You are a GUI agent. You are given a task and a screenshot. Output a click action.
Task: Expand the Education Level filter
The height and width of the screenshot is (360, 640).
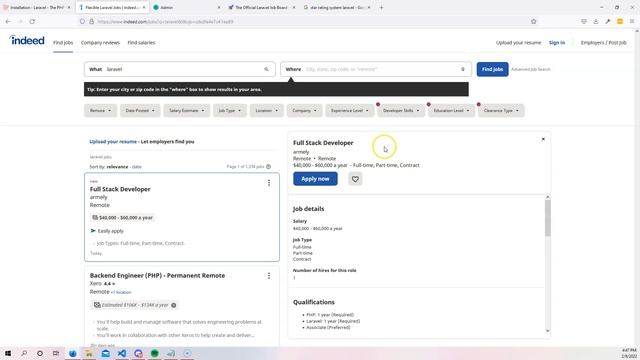point(451,111)
